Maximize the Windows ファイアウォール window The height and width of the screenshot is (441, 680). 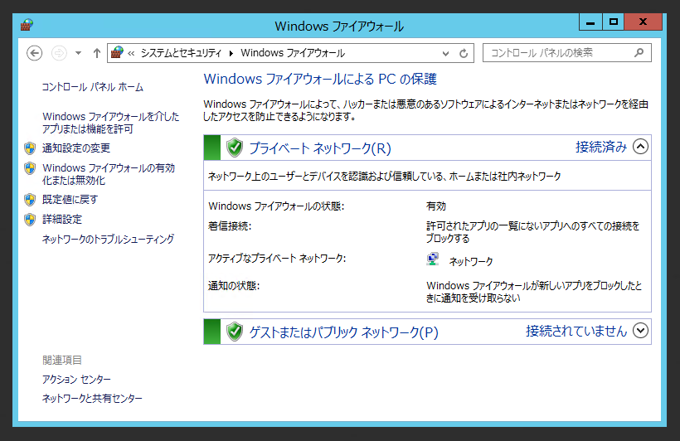pyautogui.click(x=613, y=22)
